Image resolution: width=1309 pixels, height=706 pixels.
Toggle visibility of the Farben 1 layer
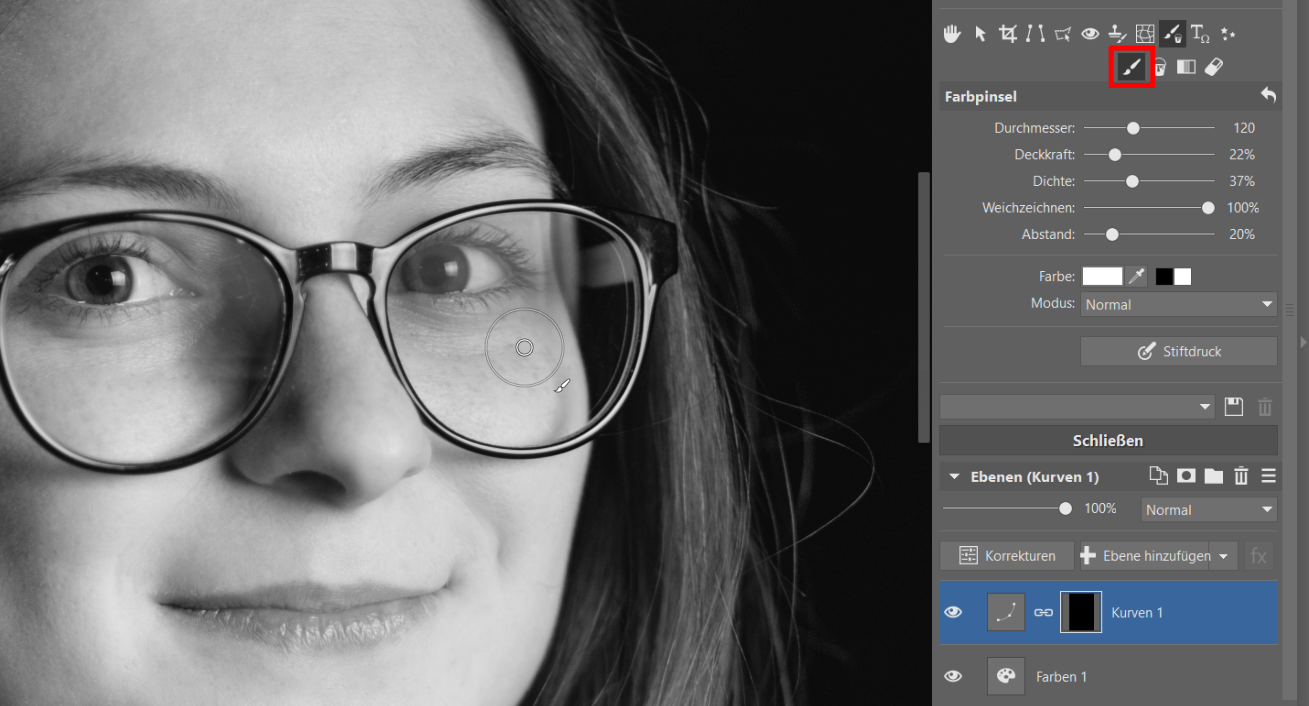[x=953, y=677]
